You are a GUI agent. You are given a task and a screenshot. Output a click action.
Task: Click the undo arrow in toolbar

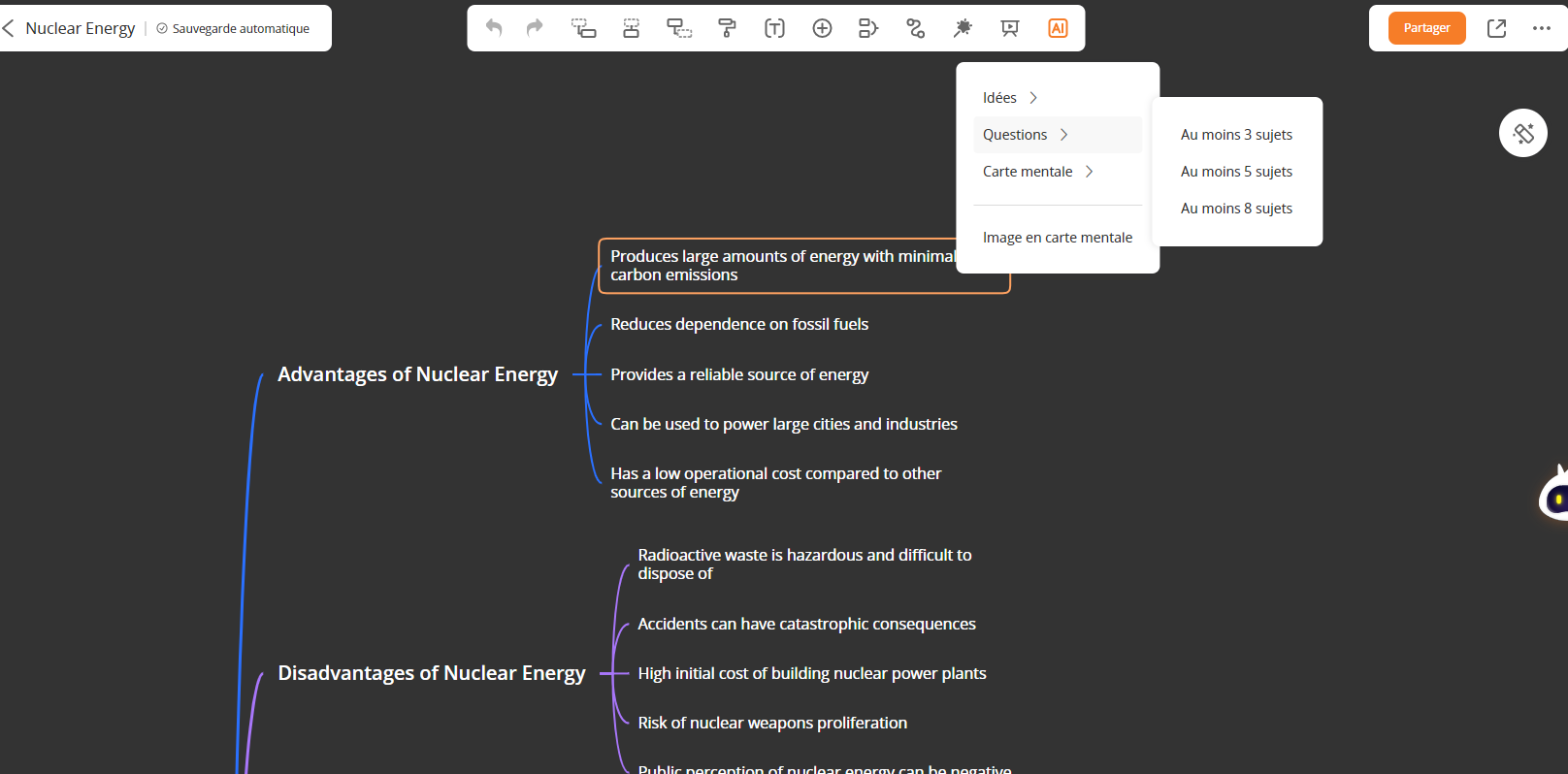(x=494, y=28)
